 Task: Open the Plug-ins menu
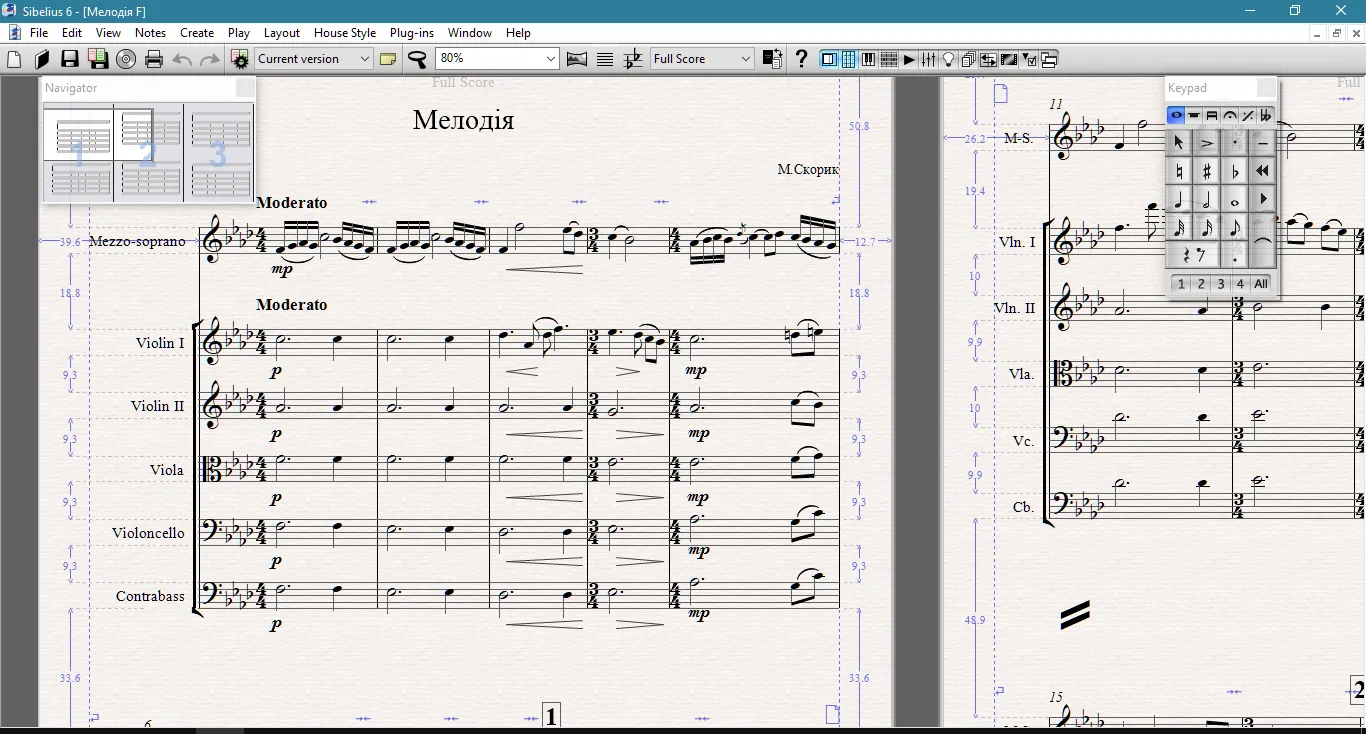[411, 32]
